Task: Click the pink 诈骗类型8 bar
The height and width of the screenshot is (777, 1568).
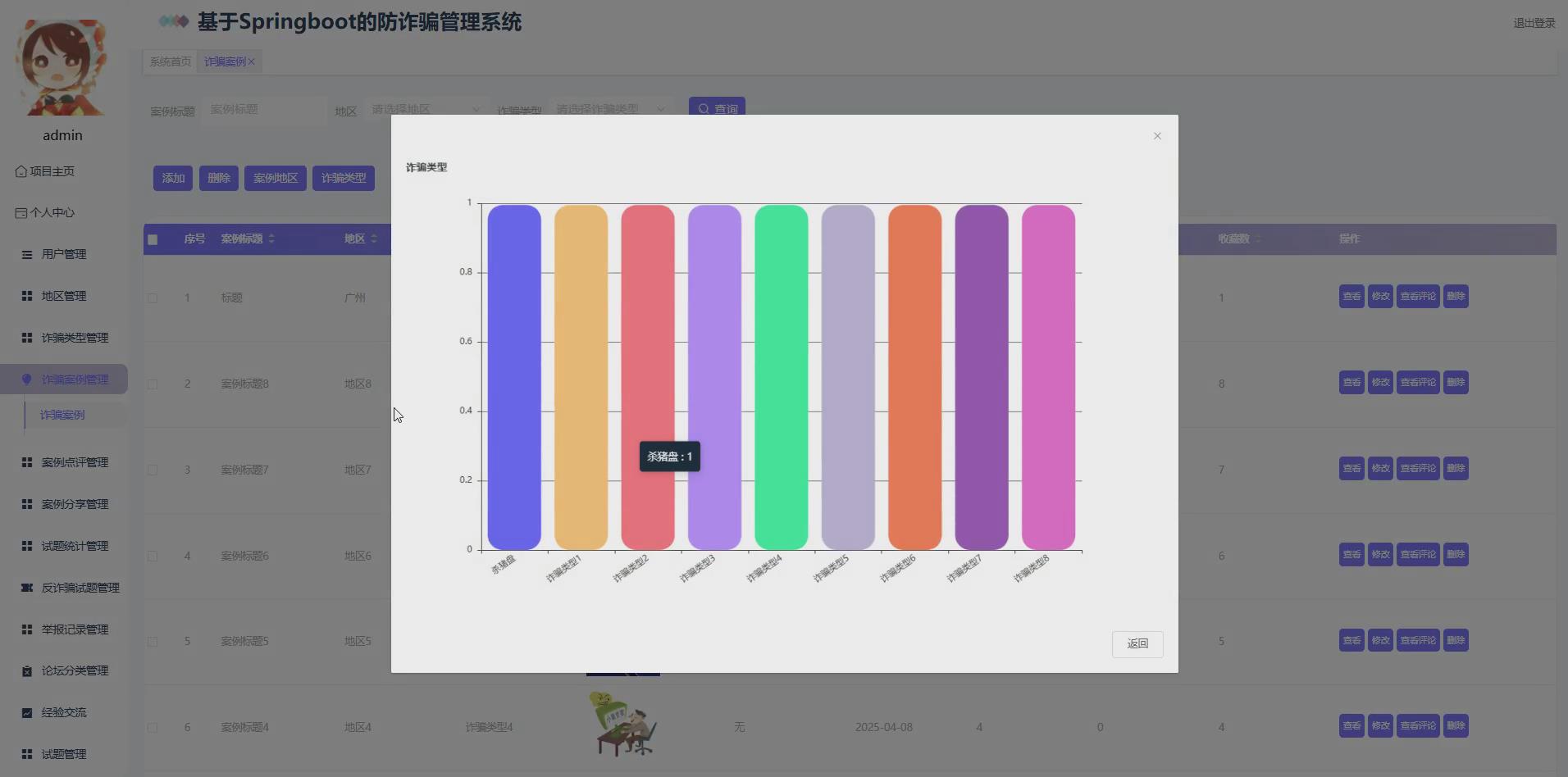Action: pos(1048,377)
